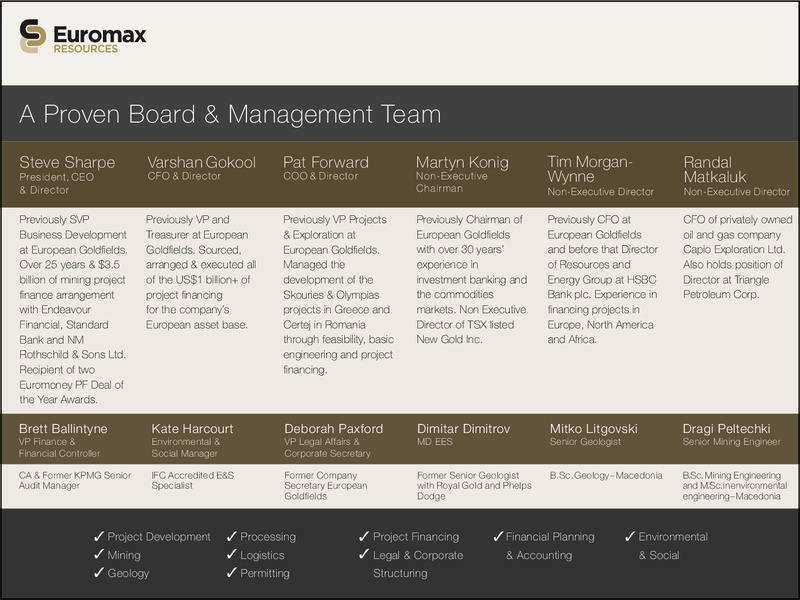
Task: Select the Randal Matkaluk name heading
Action: pos(715,169)
